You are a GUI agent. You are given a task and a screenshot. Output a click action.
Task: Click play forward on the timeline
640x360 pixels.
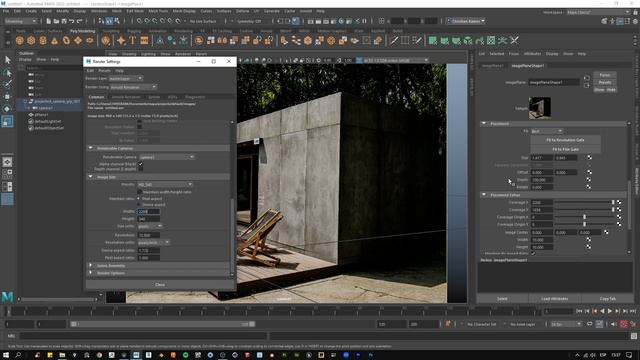[x=610, y=311]
